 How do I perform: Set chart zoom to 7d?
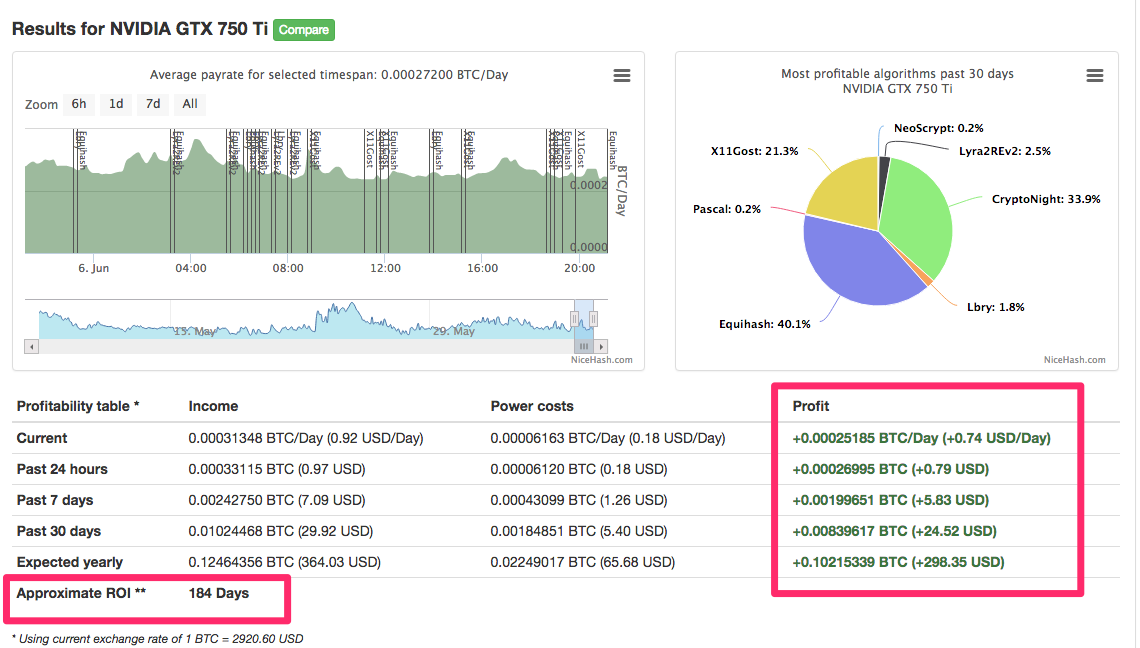pos(152,104)
